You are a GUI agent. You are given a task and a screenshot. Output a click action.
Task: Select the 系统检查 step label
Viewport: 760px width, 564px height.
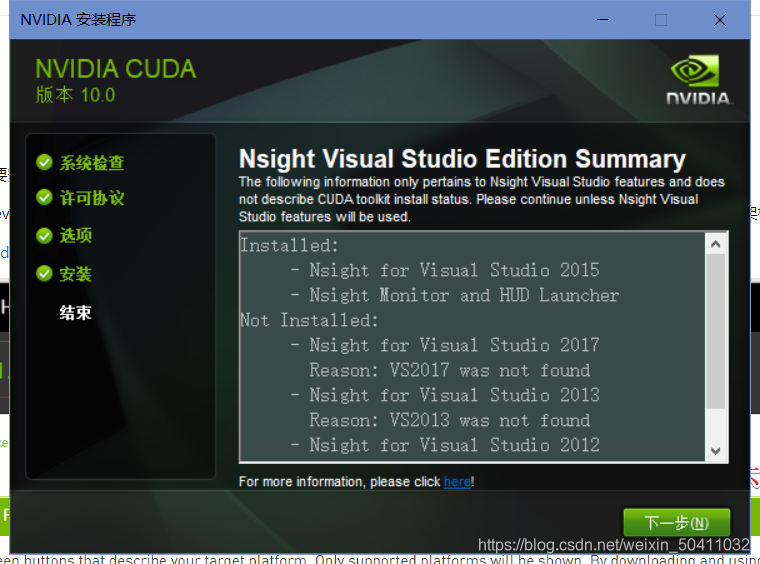(92, 163)
